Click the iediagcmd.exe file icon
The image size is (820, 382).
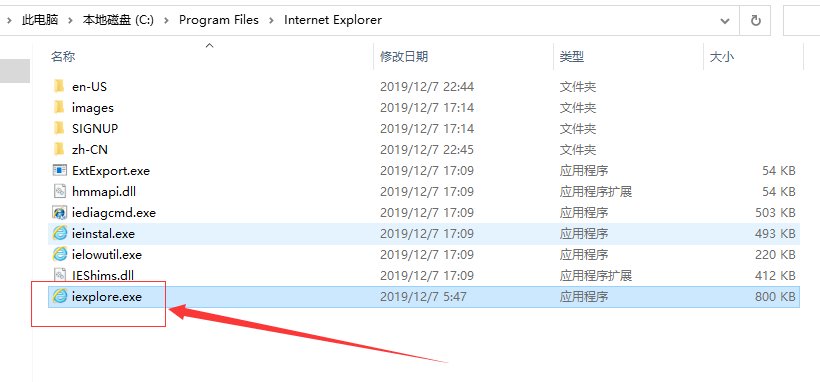pos(60,212)
